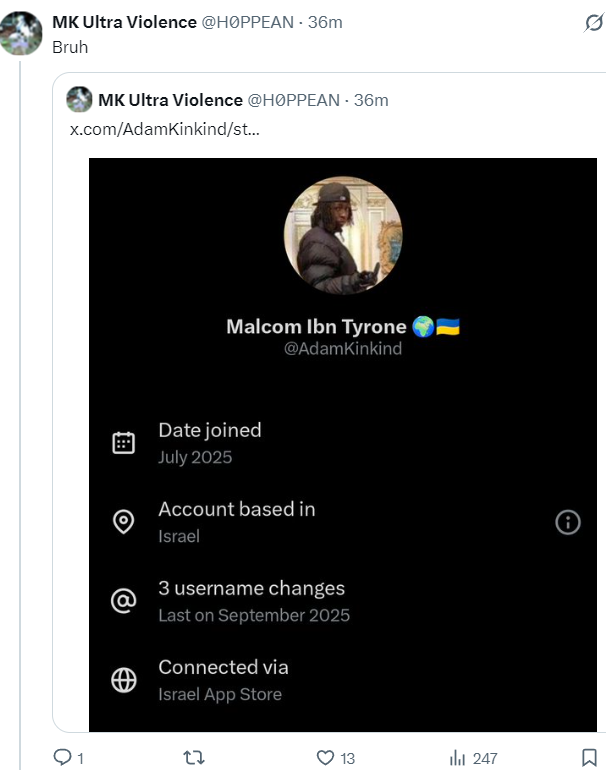This screenshot has height=770, width=606.
Task: Click the info icon beside Account based in
Action: click(x=568, y=522)
